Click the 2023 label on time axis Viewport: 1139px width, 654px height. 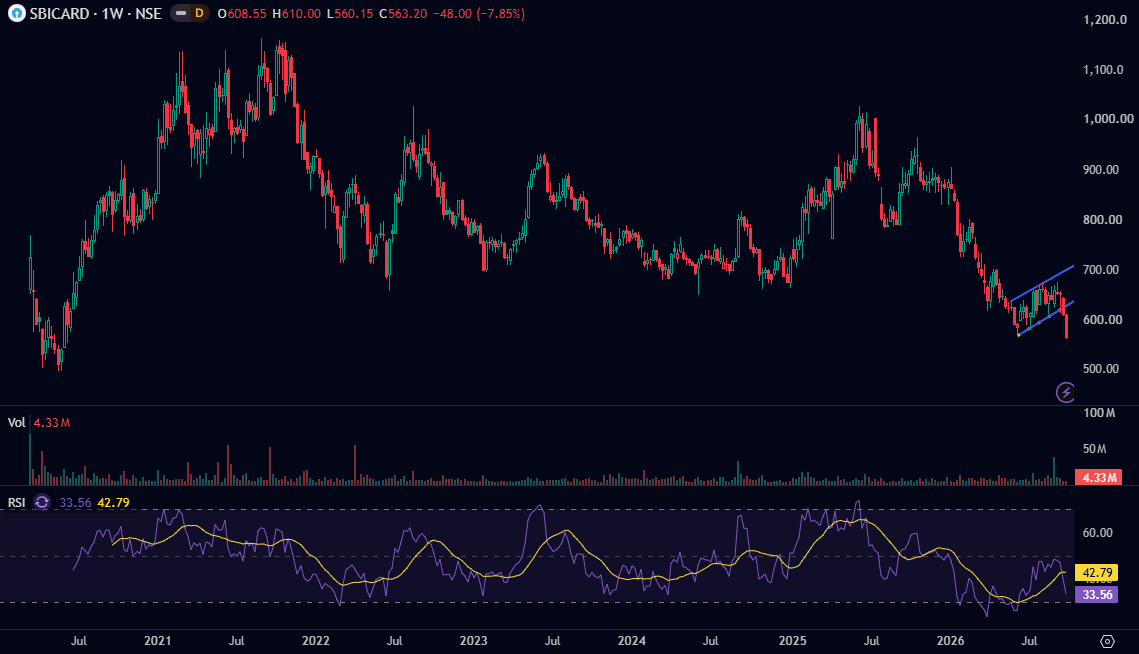click(474, 641)
